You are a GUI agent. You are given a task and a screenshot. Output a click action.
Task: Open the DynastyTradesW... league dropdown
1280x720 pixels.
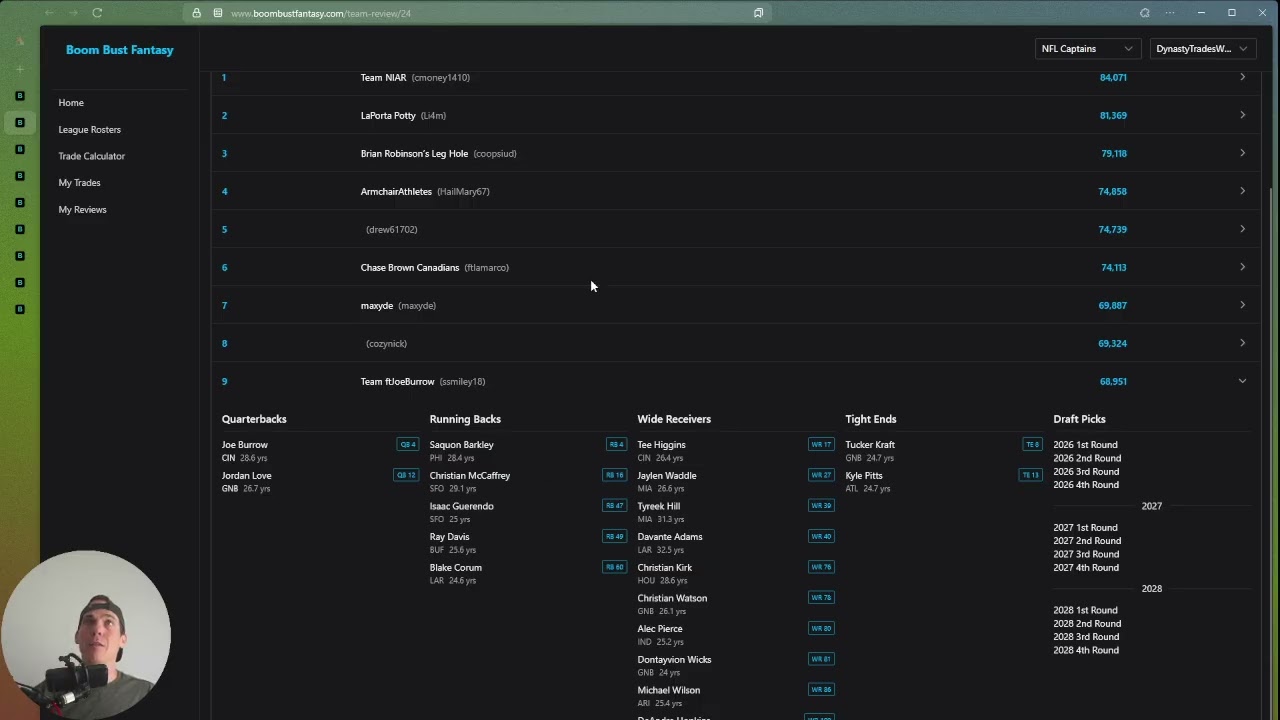[x=1202, y=49]
